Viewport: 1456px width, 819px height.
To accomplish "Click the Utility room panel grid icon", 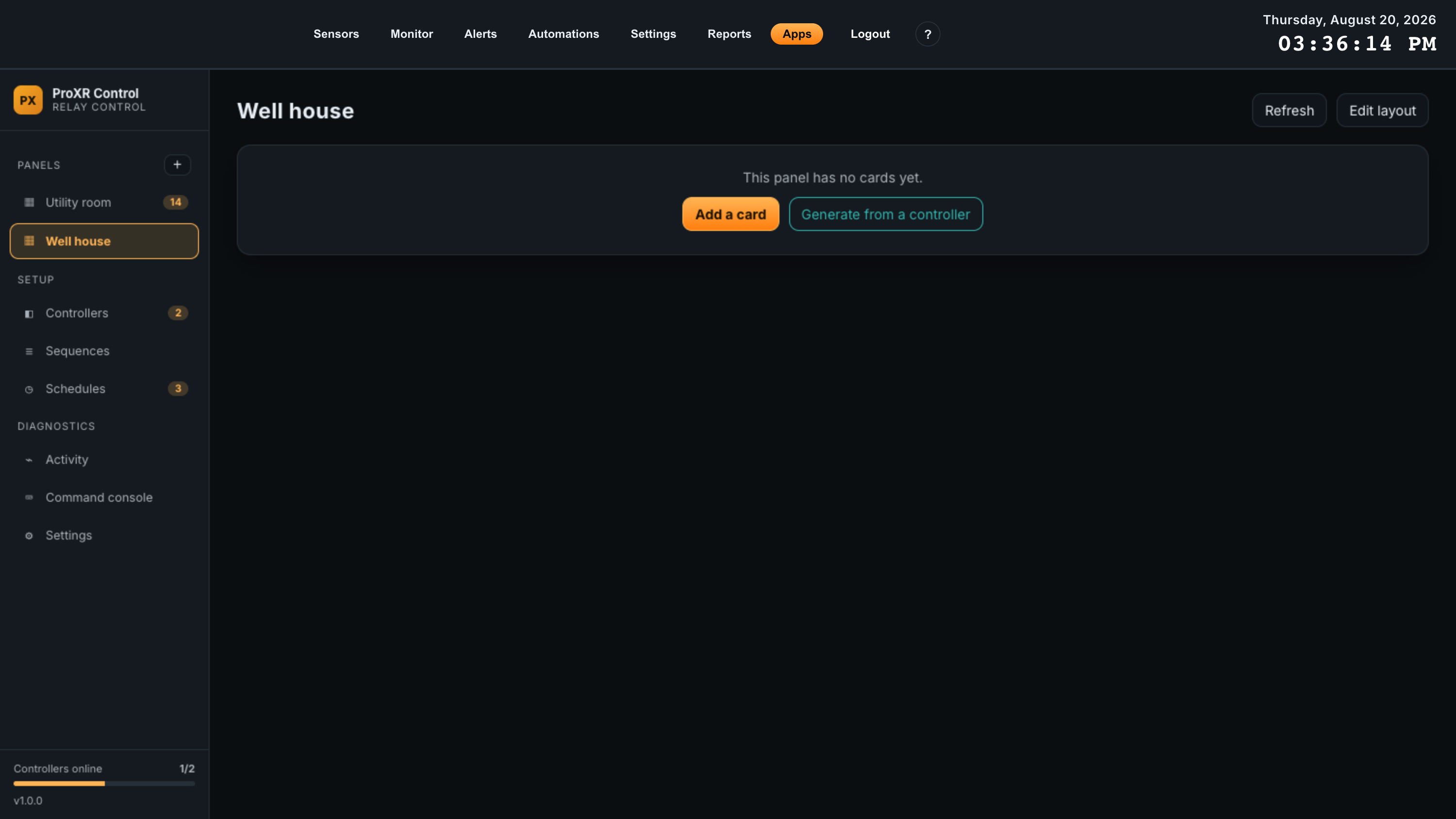I will point(29,202).
